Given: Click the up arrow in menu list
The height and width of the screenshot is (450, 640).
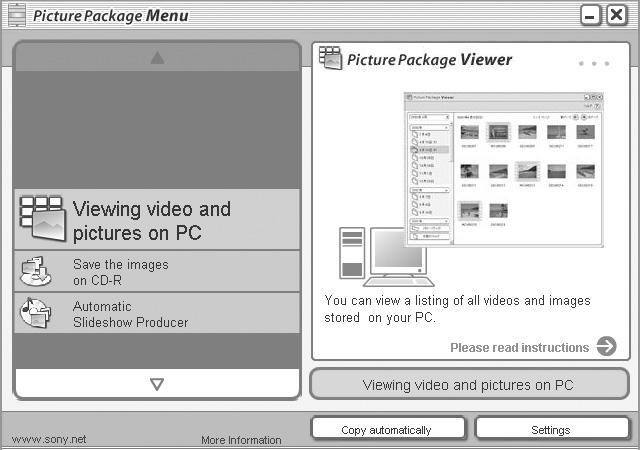Looking at the screenshot, I should coord(157,58).
